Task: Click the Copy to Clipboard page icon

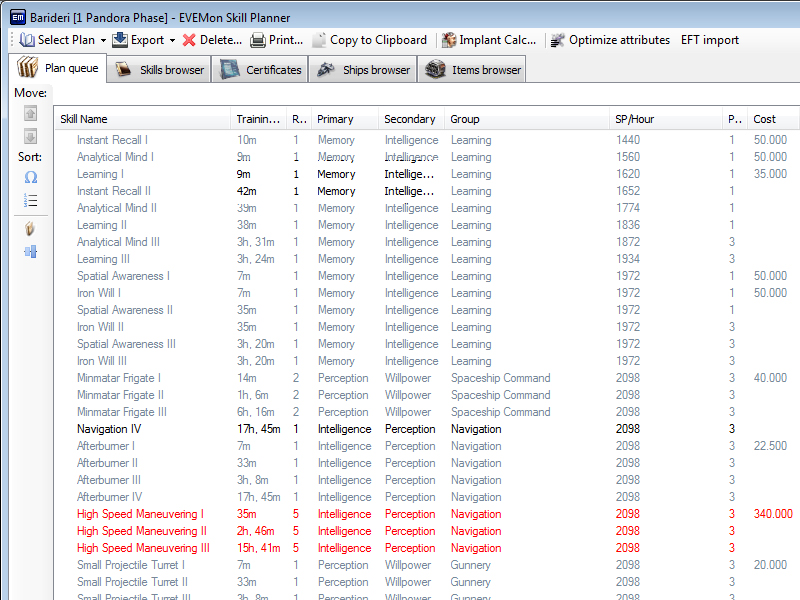Action: coord(319,40)
